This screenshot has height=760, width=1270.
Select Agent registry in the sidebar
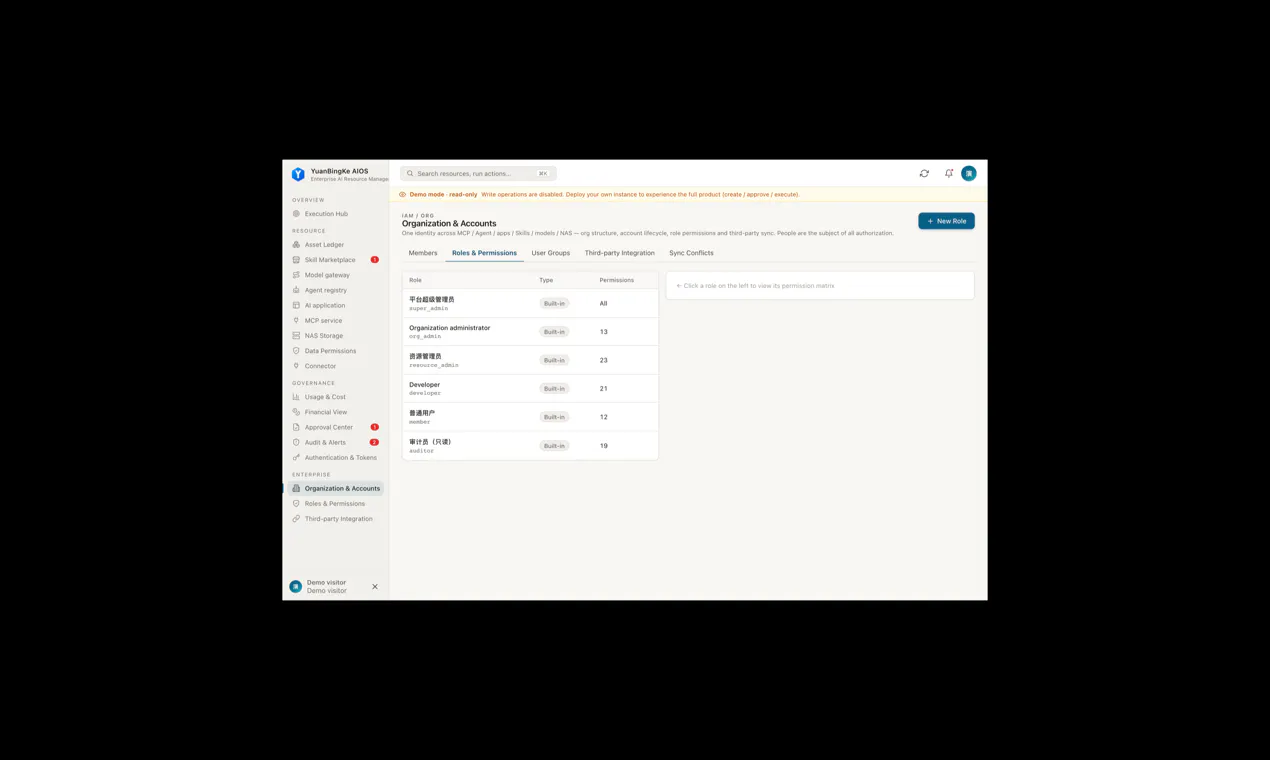tap(336, 290)
